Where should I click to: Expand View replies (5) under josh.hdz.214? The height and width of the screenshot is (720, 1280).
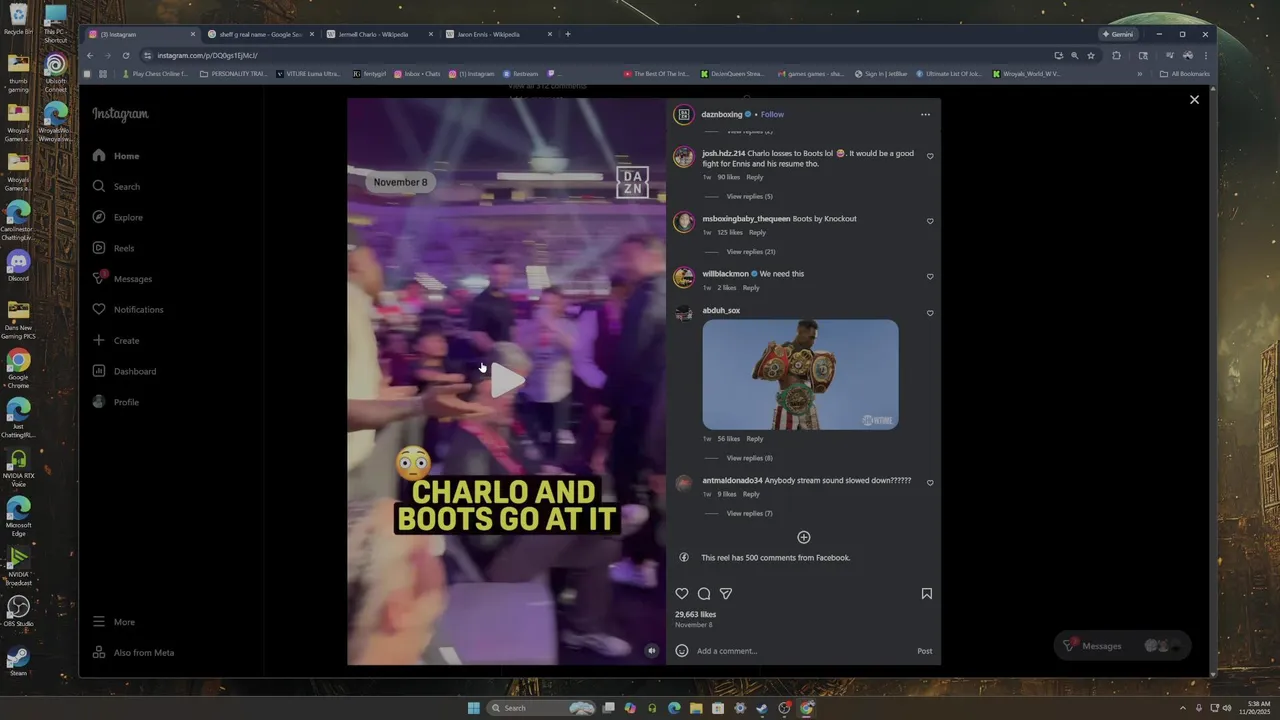click(749, 197)
